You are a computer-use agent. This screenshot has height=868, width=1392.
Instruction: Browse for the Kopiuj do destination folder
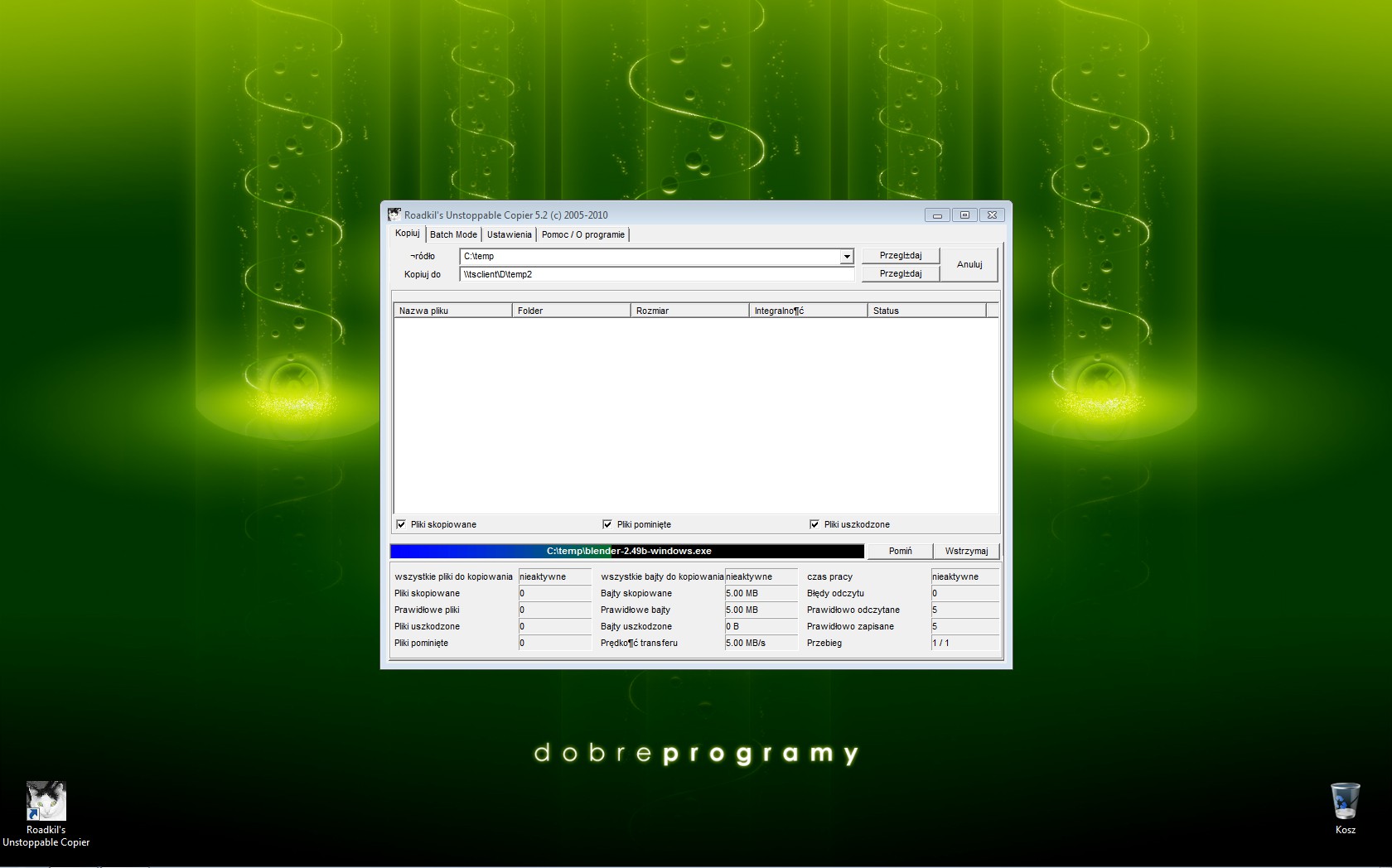(900, 273)
